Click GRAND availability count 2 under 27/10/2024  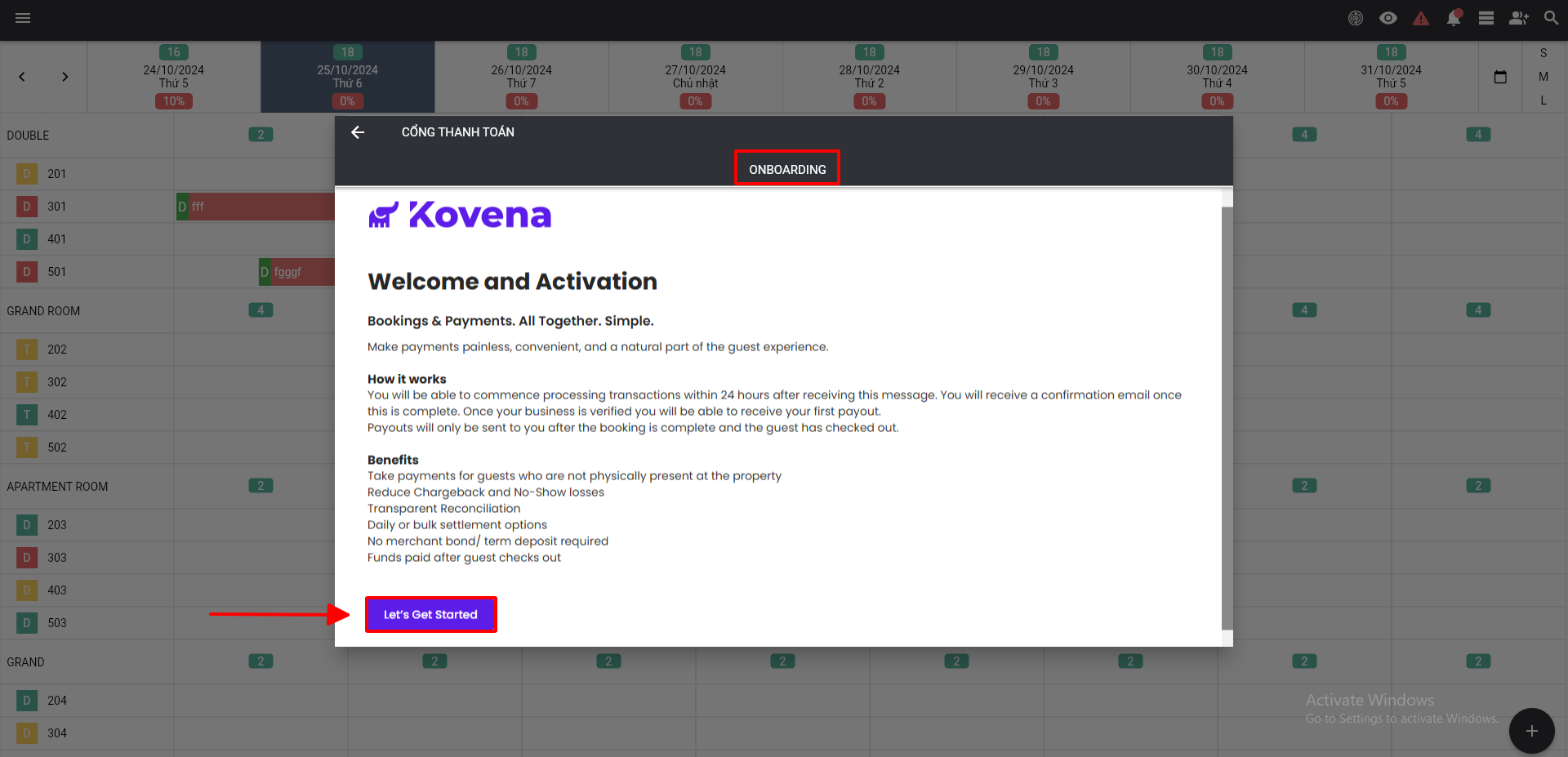coord(782,661)
